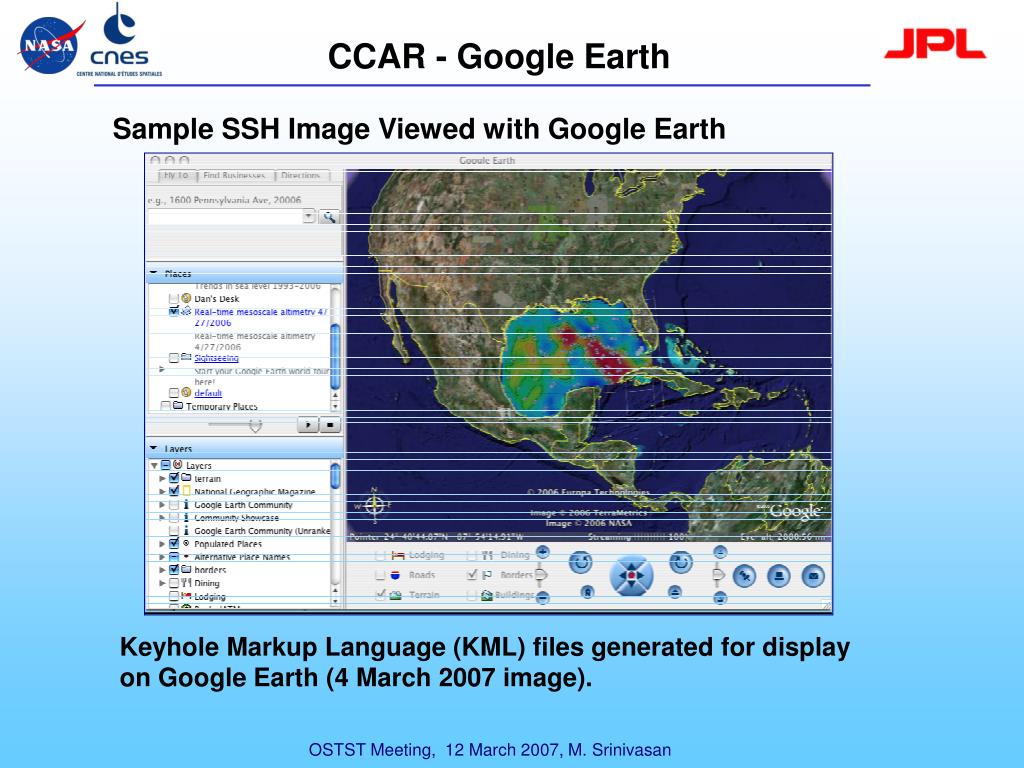Image resolution: width=1024 pixels, height=768 pixels.
Task: Tick the Sightseeing checkbox
Action: [174, 358]
